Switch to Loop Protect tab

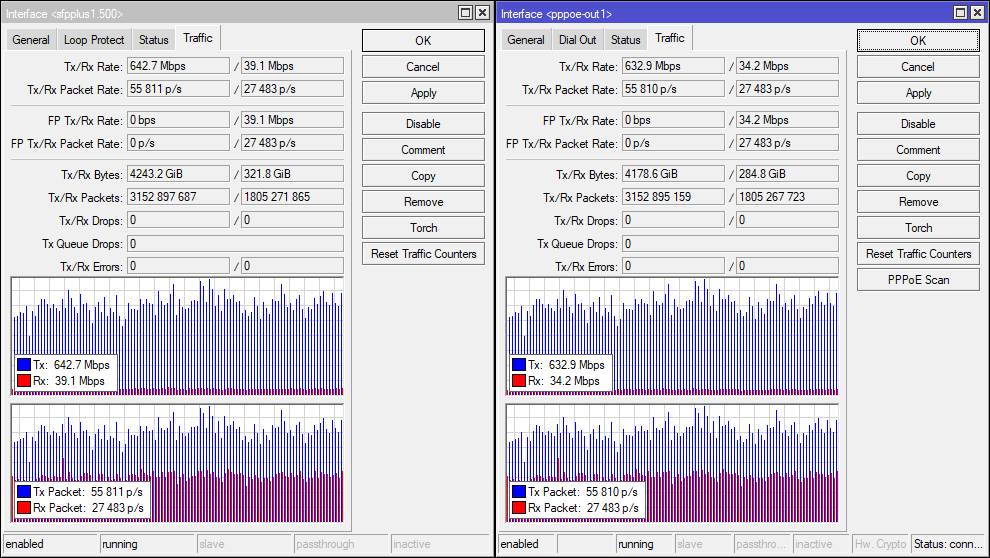pos(94,40)
